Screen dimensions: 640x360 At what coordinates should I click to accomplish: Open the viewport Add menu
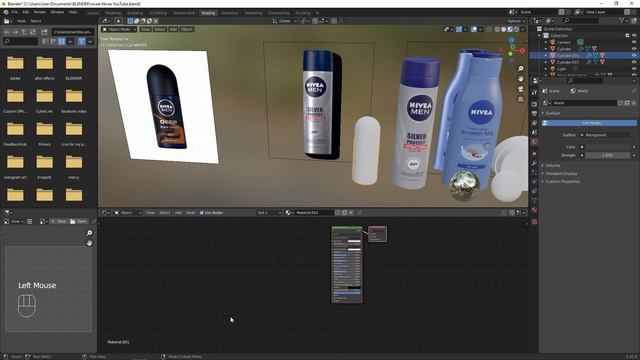(x=173, y=29)
